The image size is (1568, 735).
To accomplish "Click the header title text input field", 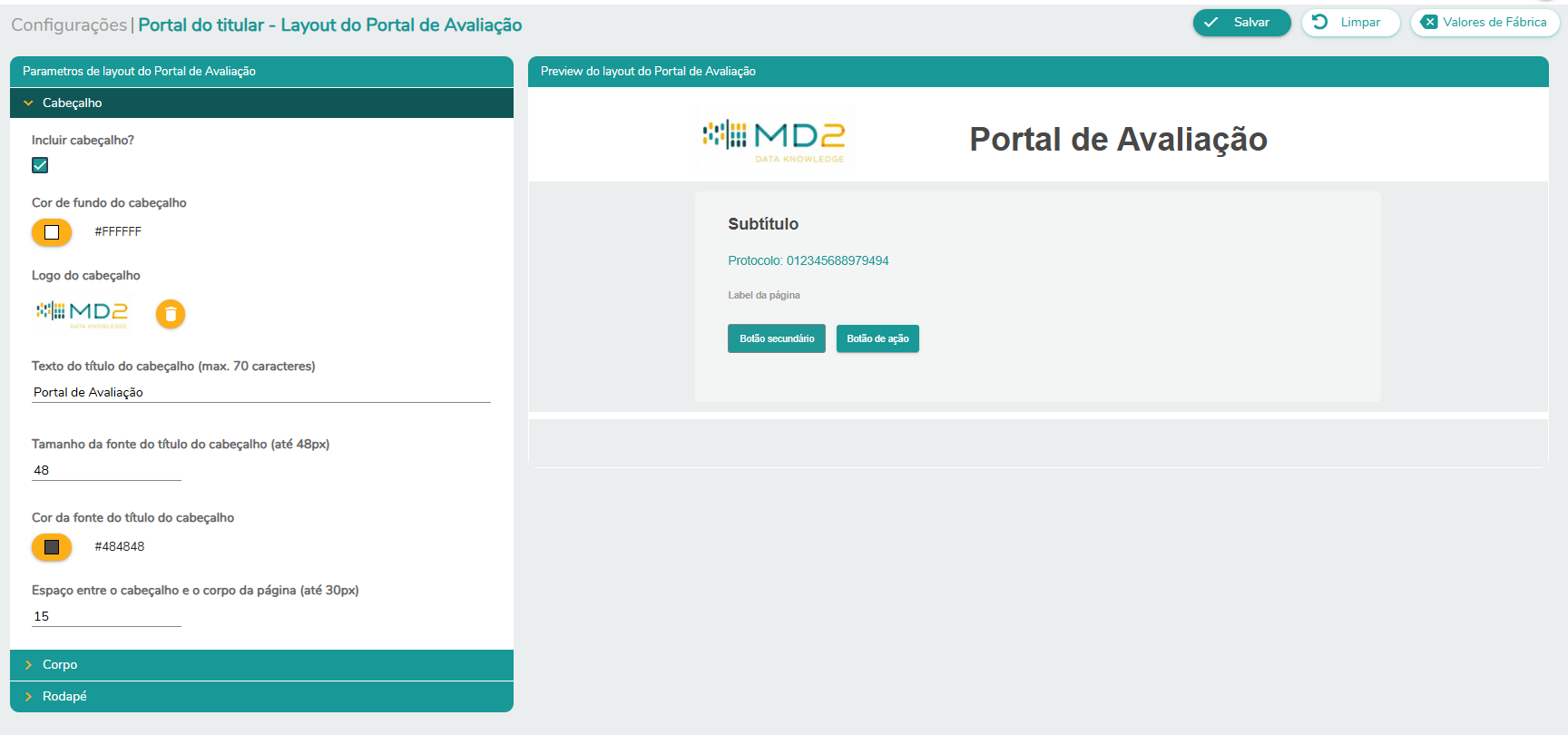I will [x=260, y=392].
